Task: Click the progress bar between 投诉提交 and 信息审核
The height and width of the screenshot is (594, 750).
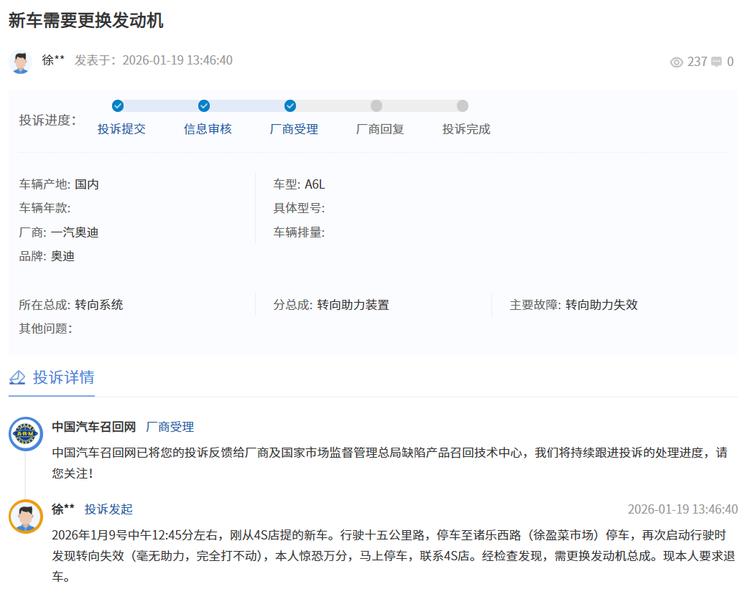Action: click(x=161, y=106)
